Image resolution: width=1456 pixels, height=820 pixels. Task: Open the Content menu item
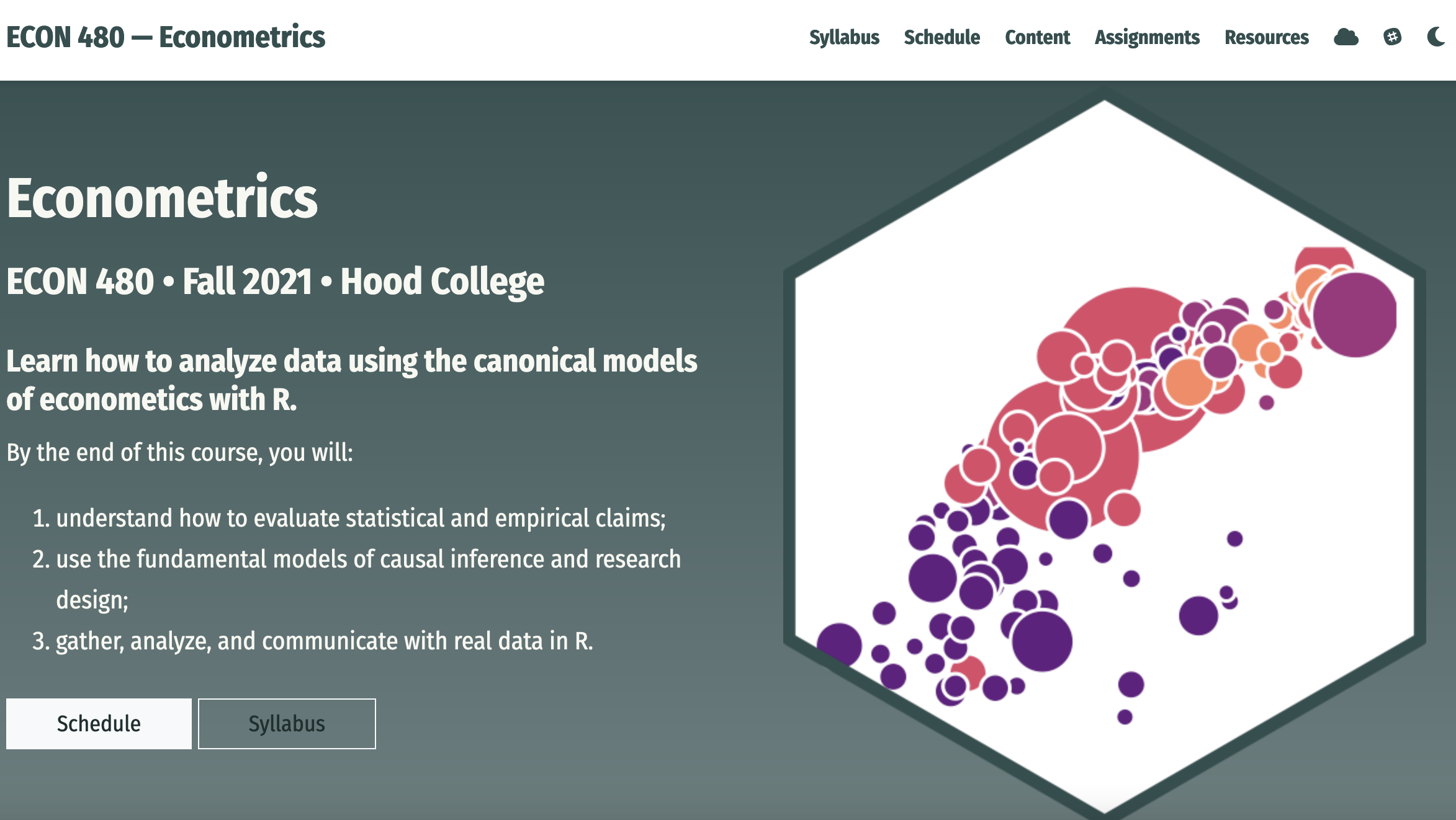[x=1037, y=37]
